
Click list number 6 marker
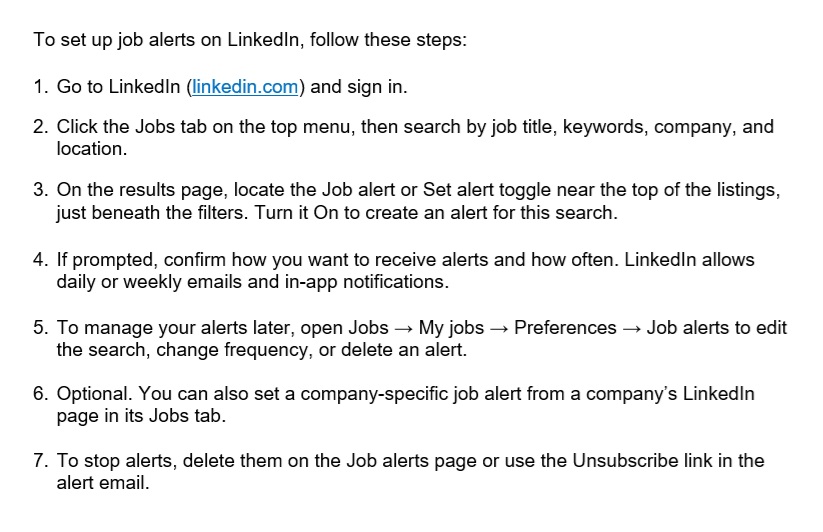[x=40, y=393]
